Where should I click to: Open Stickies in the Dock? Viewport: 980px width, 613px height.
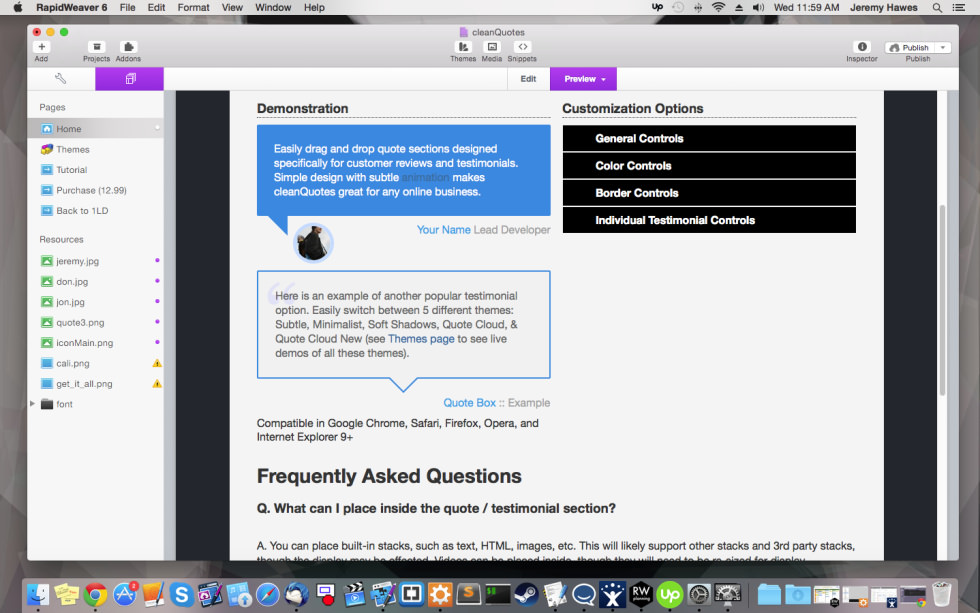coord(67,594)
